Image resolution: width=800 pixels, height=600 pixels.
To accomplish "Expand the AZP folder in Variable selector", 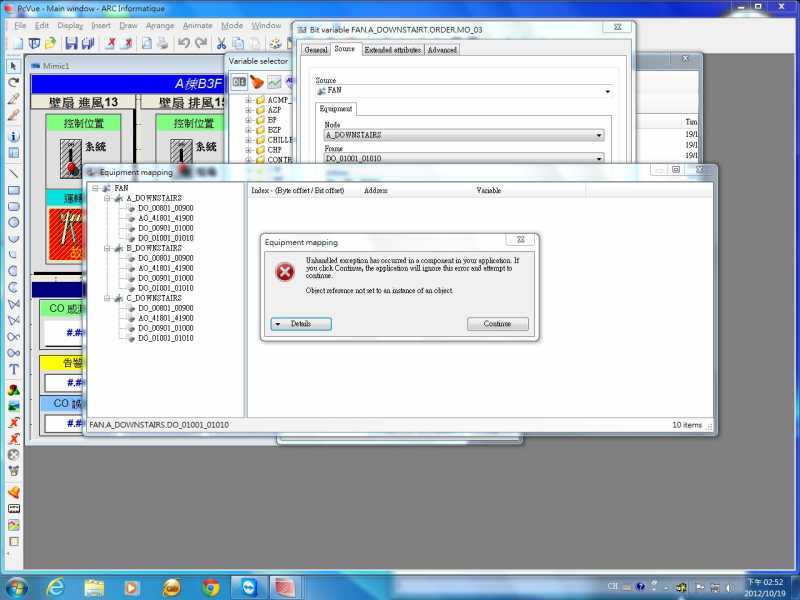I will (x=248, y=110).
